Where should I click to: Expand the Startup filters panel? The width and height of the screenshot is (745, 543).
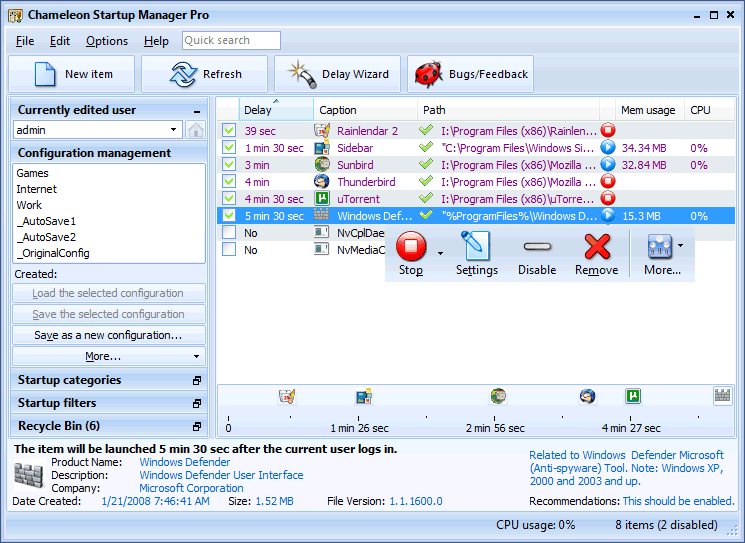(197, 403)
